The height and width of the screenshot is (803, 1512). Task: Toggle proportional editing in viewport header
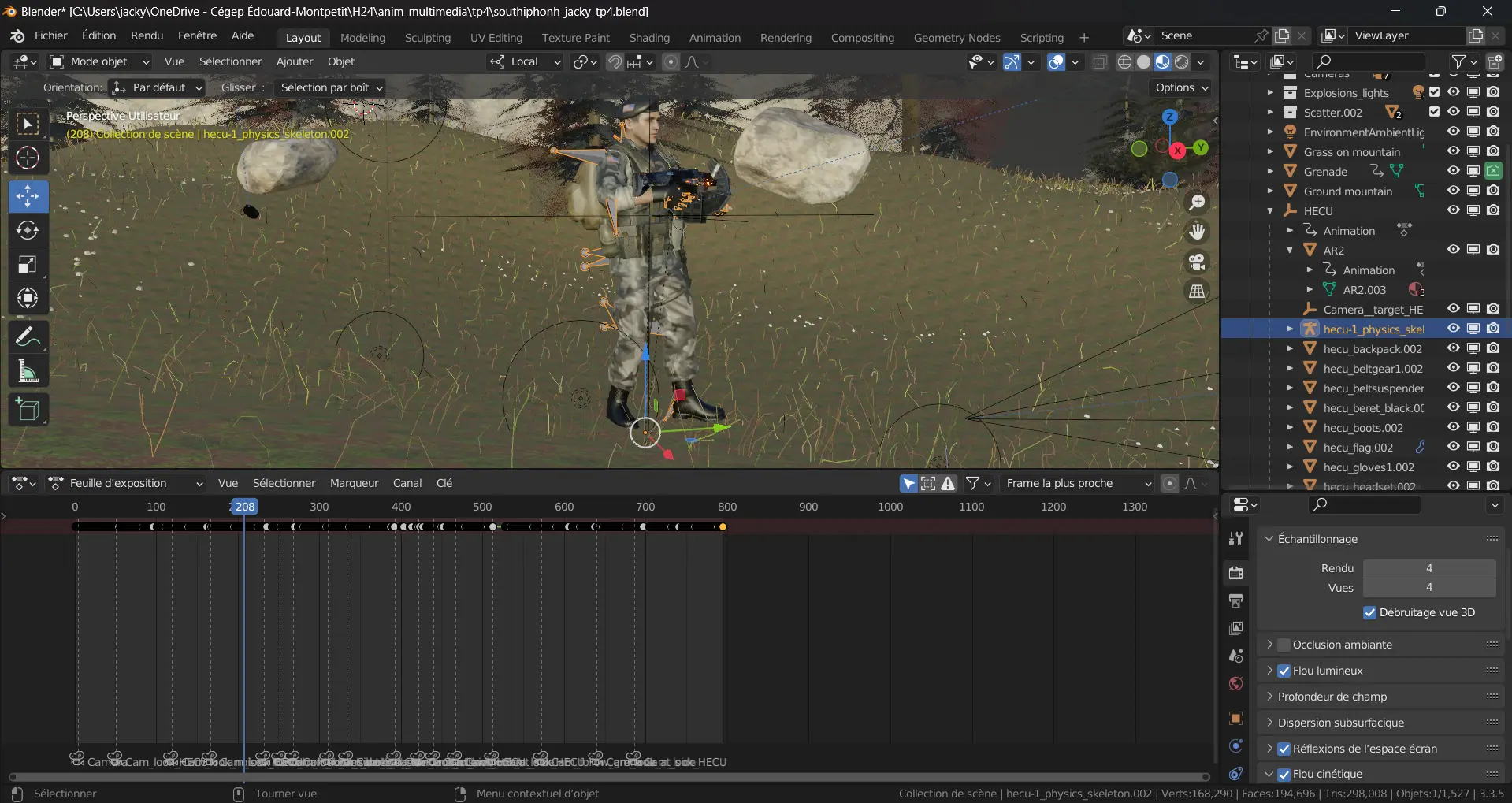click(x=671, y=61)
